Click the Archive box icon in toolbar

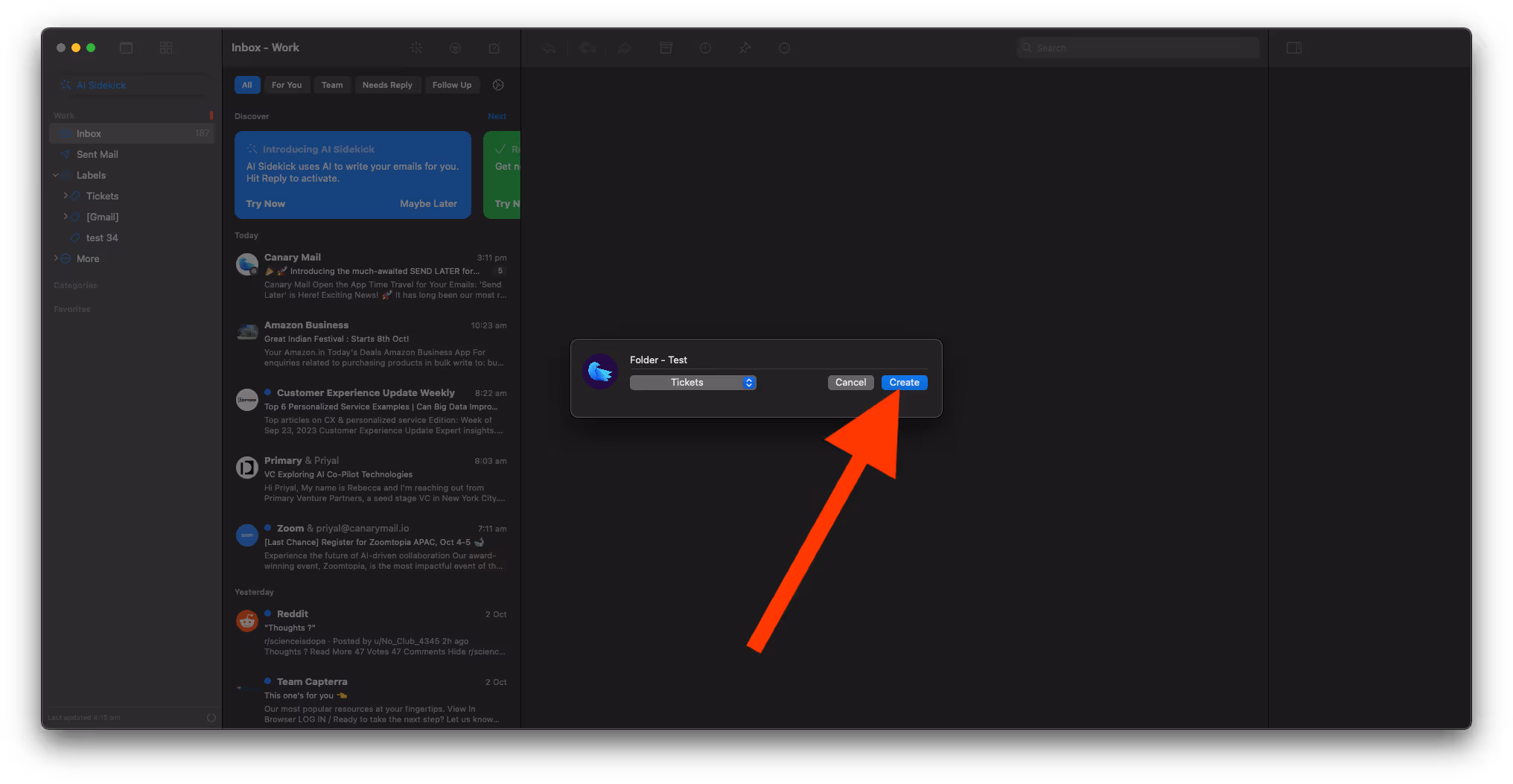pos(666,48)
